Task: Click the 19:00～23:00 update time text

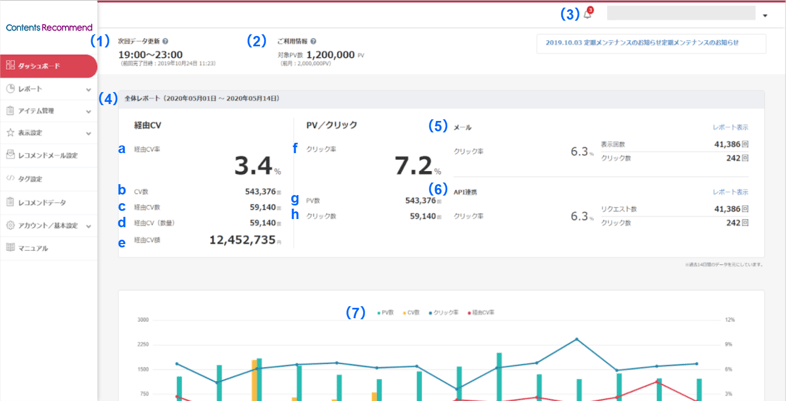Action: [150, 55]
